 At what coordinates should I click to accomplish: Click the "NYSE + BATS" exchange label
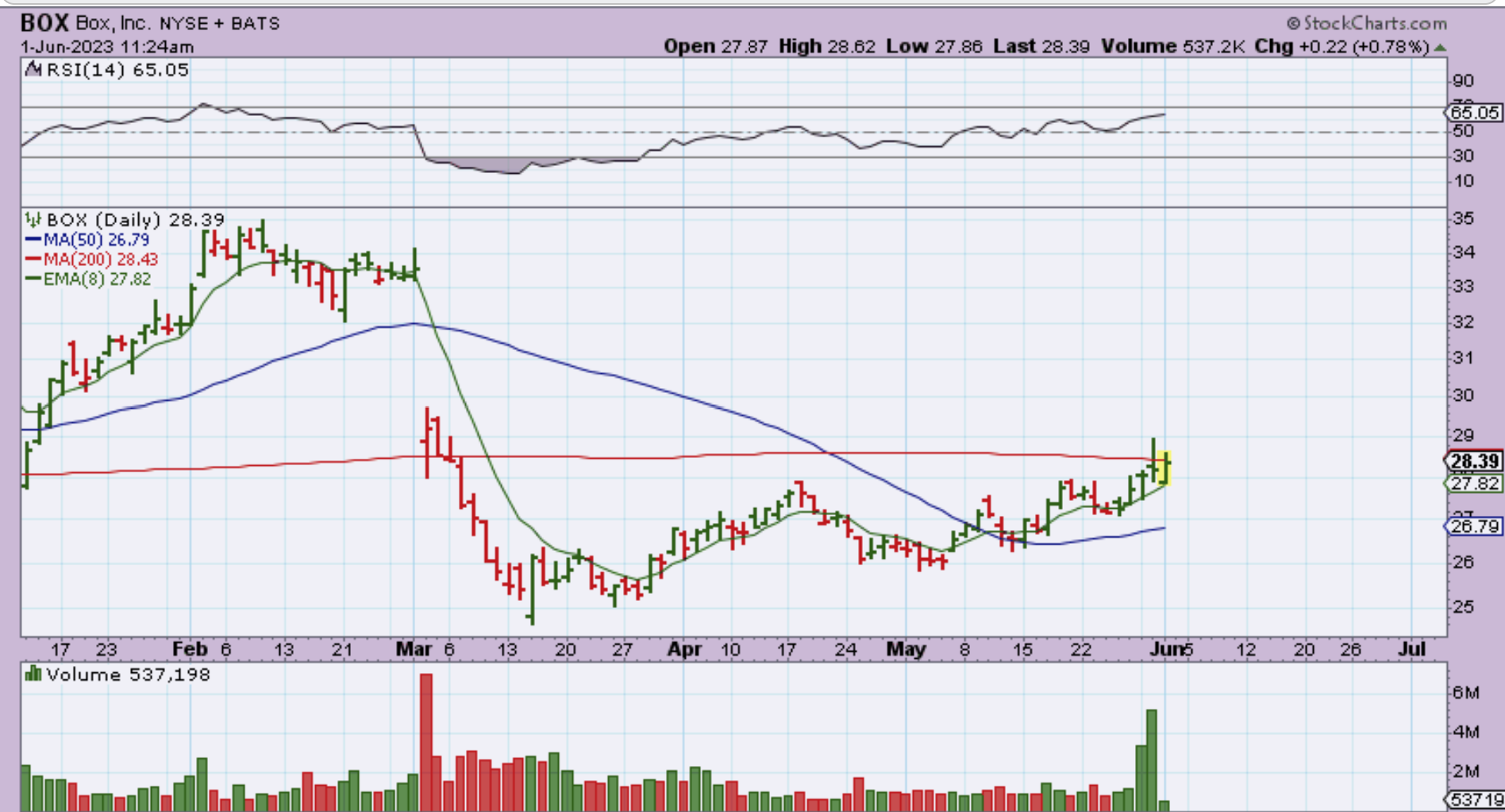[218, 24]
